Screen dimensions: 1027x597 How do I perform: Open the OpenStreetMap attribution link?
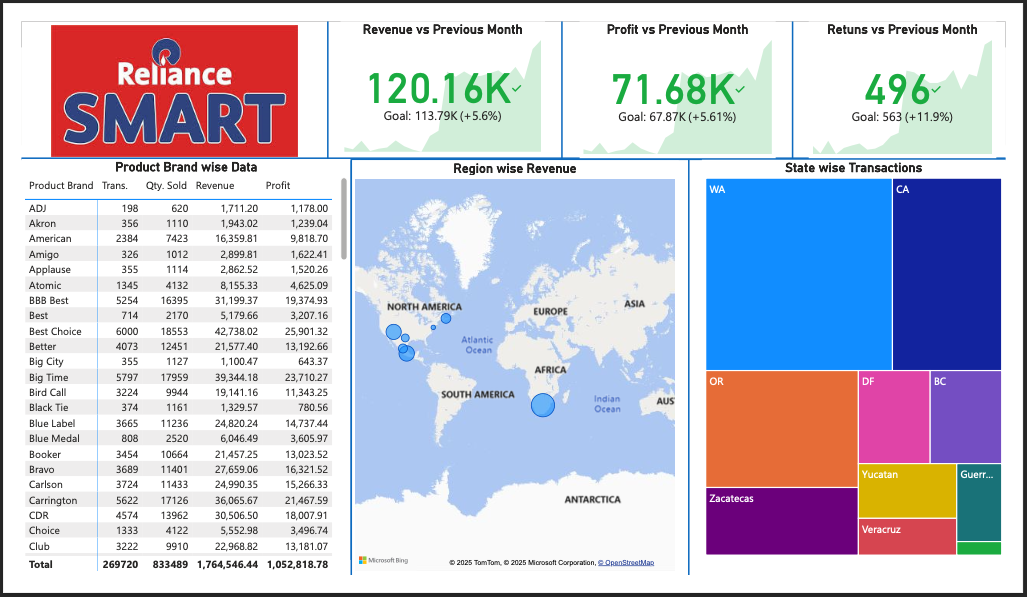pos(626,562)
